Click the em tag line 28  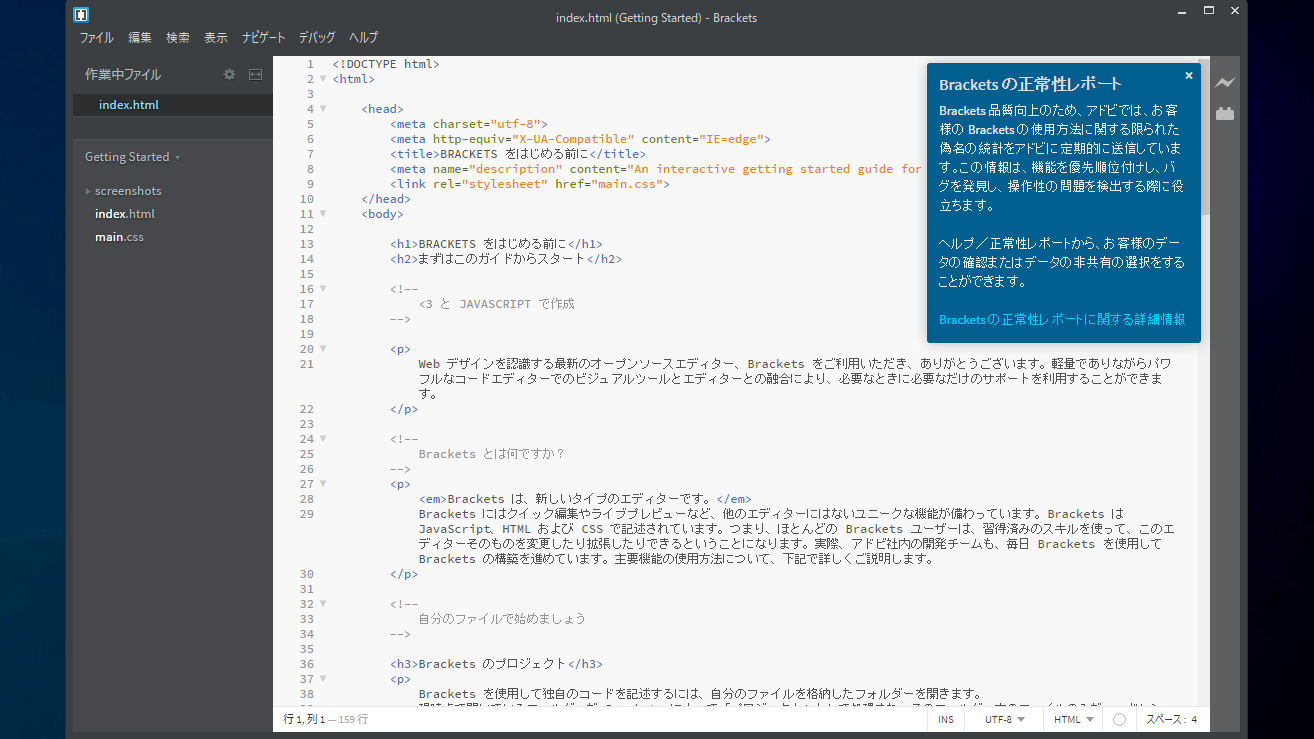click(x=584, y=499)
